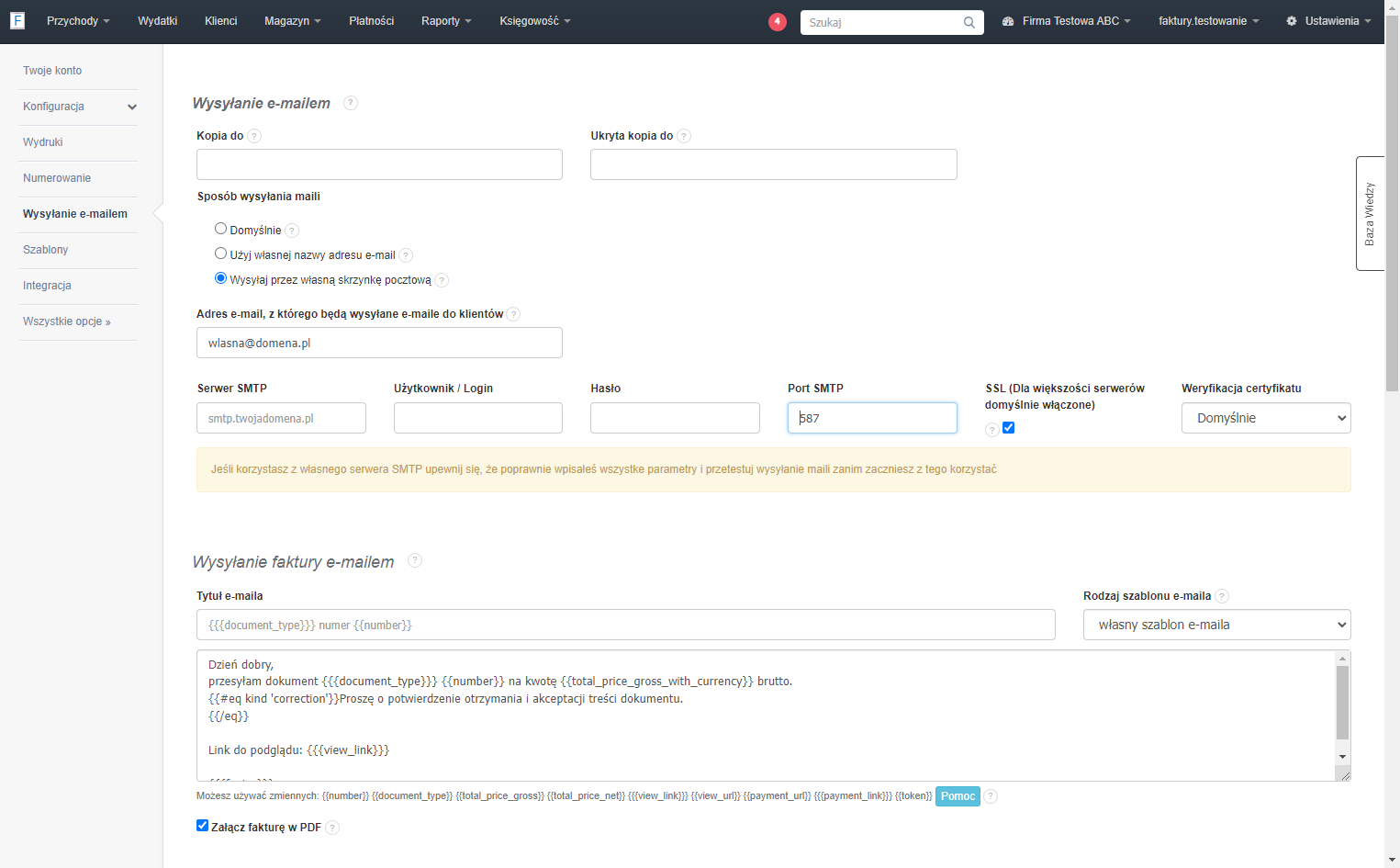Click the Tytuł e-maila input field
This screenshot has height=868, width=1400.
pos(626,625)
